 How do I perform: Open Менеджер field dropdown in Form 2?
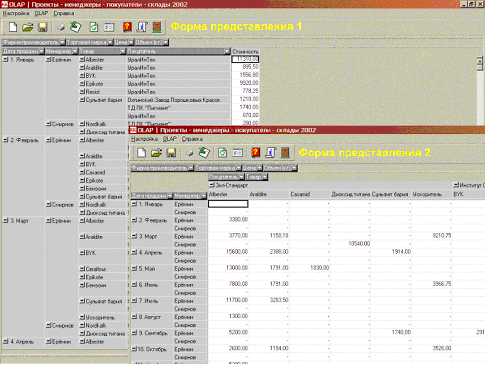coord(204,196)
